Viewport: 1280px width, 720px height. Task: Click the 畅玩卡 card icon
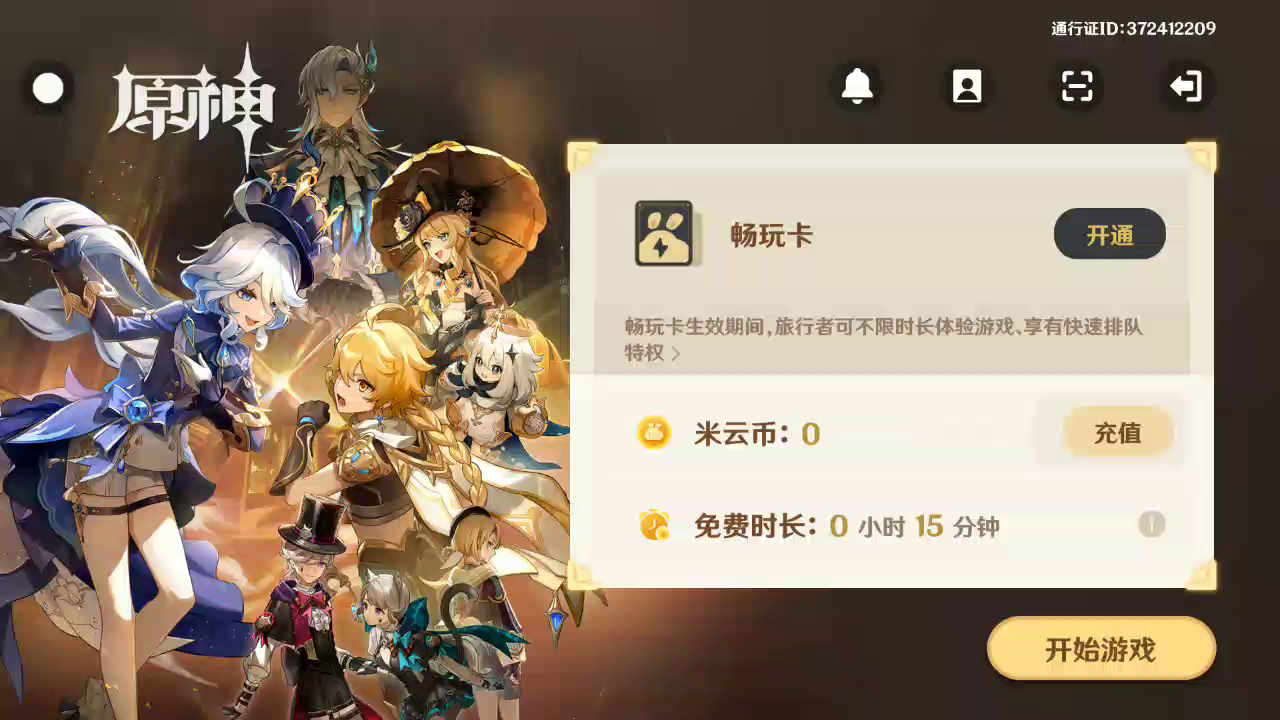[x=665, y=234]
